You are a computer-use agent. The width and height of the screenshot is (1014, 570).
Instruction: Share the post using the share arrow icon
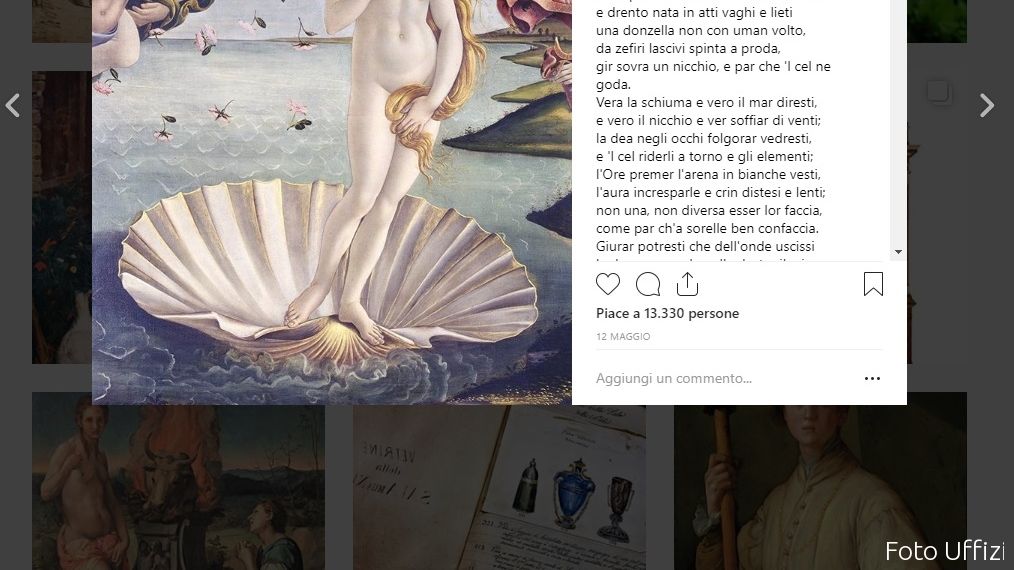(x=687, y=284)
